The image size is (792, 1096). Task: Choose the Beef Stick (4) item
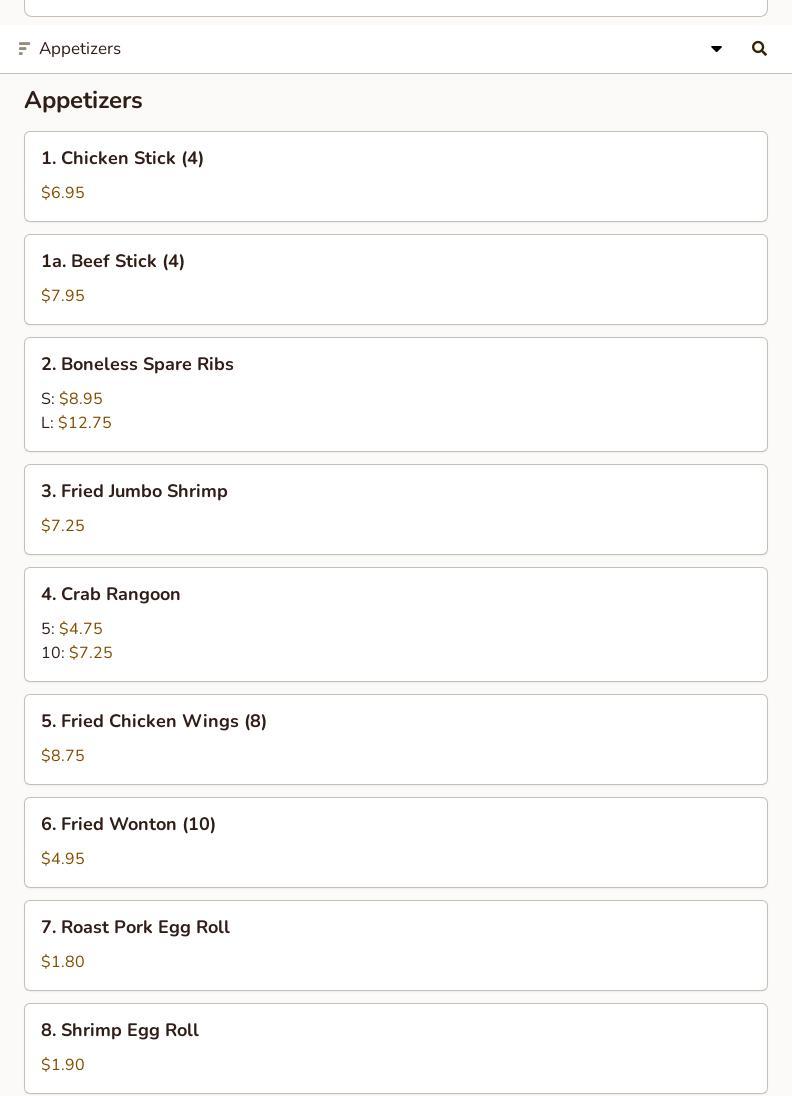tap(113, 261)
